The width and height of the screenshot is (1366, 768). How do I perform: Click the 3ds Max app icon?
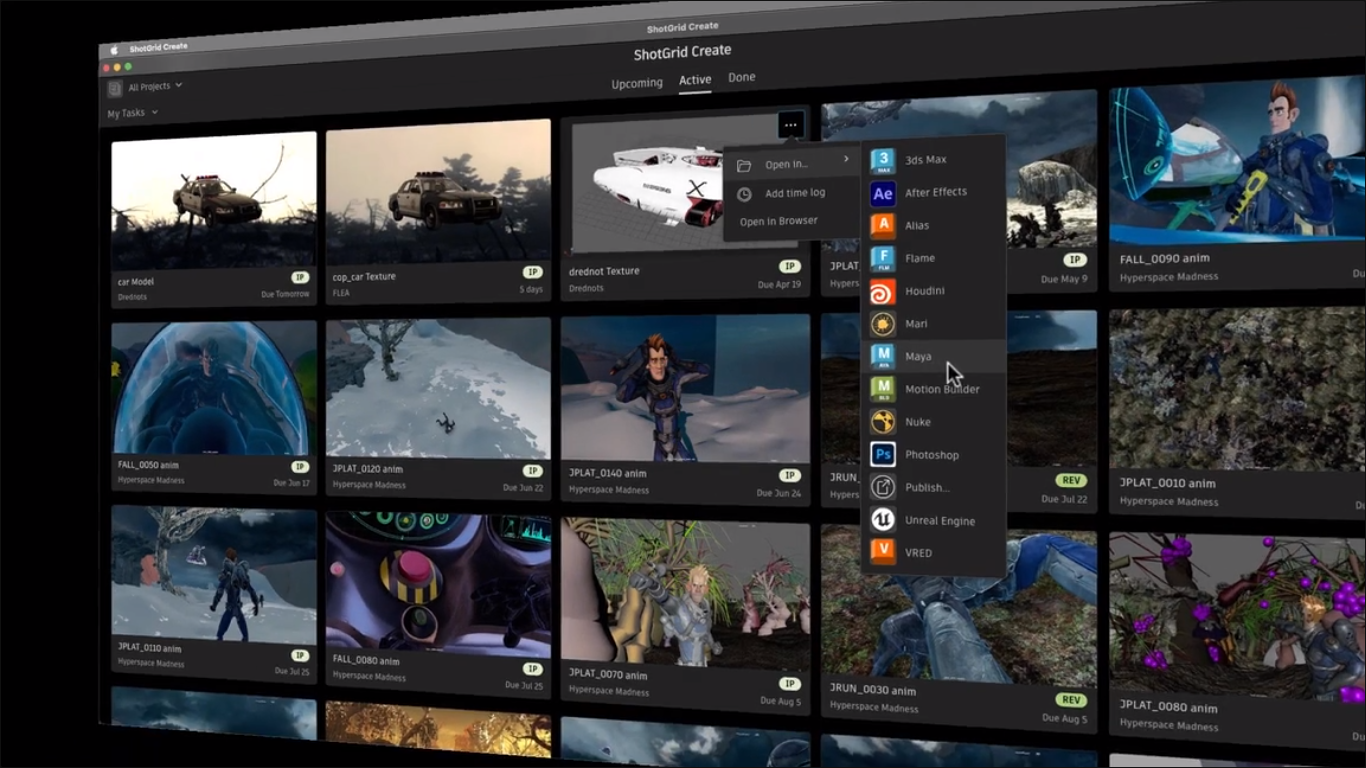883,161
